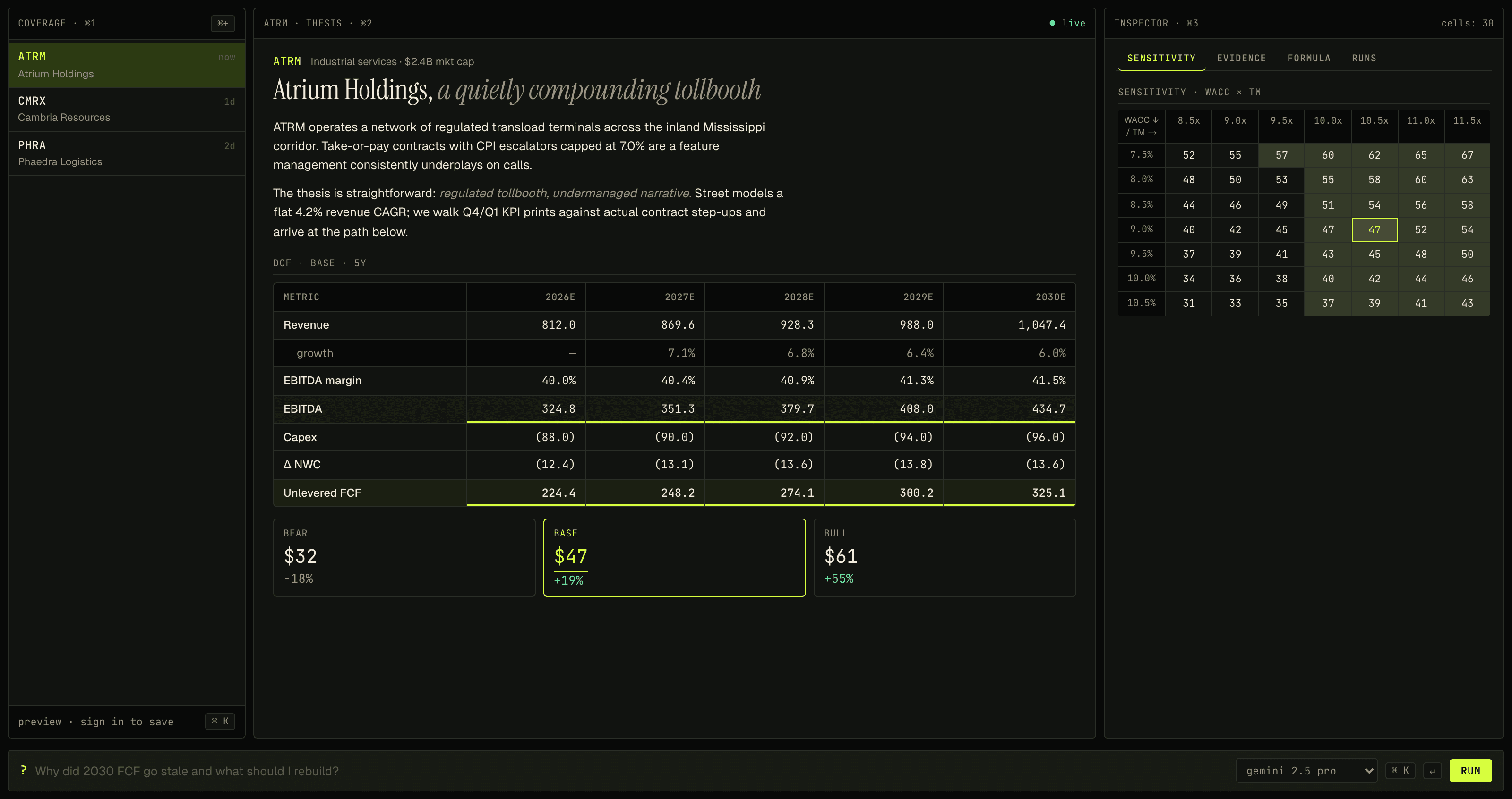1512x799 pixels.
Task: Click the highlighted sensitivity cell at 9.0% and 10.5x
Action: tap(1374, 229)
